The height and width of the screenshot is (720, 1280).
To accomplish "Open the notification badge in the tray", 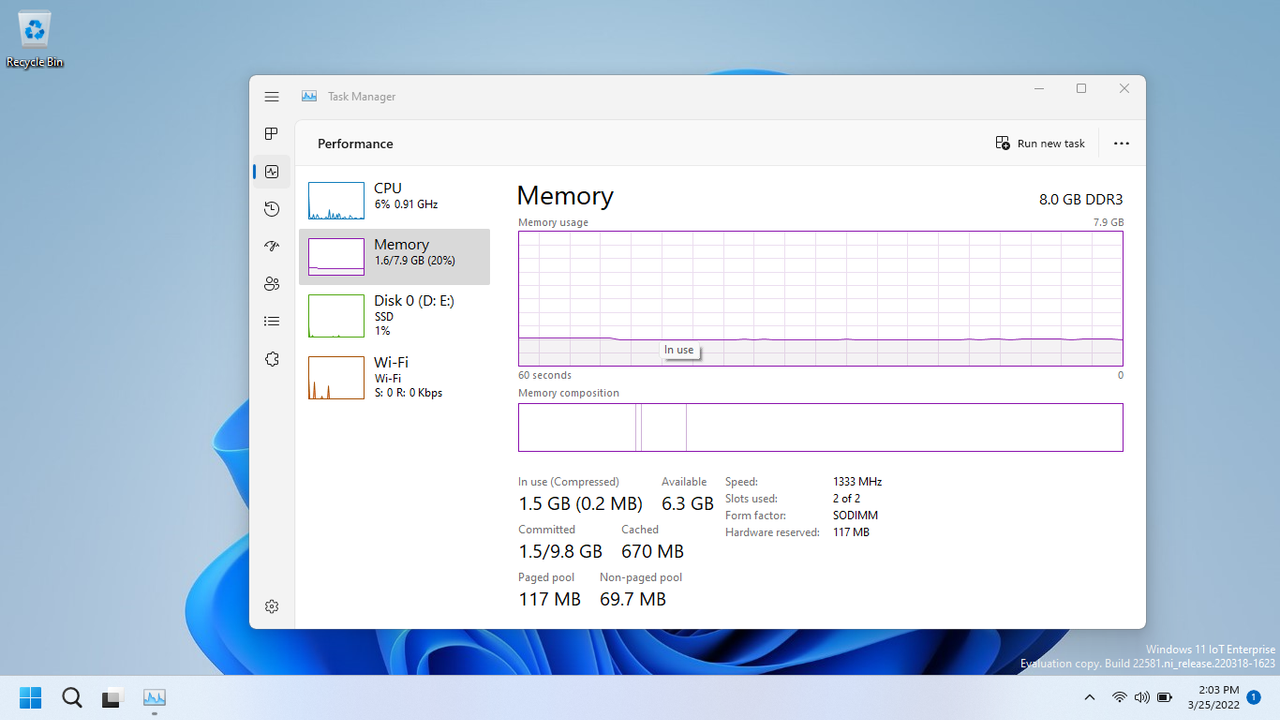I will [1253, 697].
